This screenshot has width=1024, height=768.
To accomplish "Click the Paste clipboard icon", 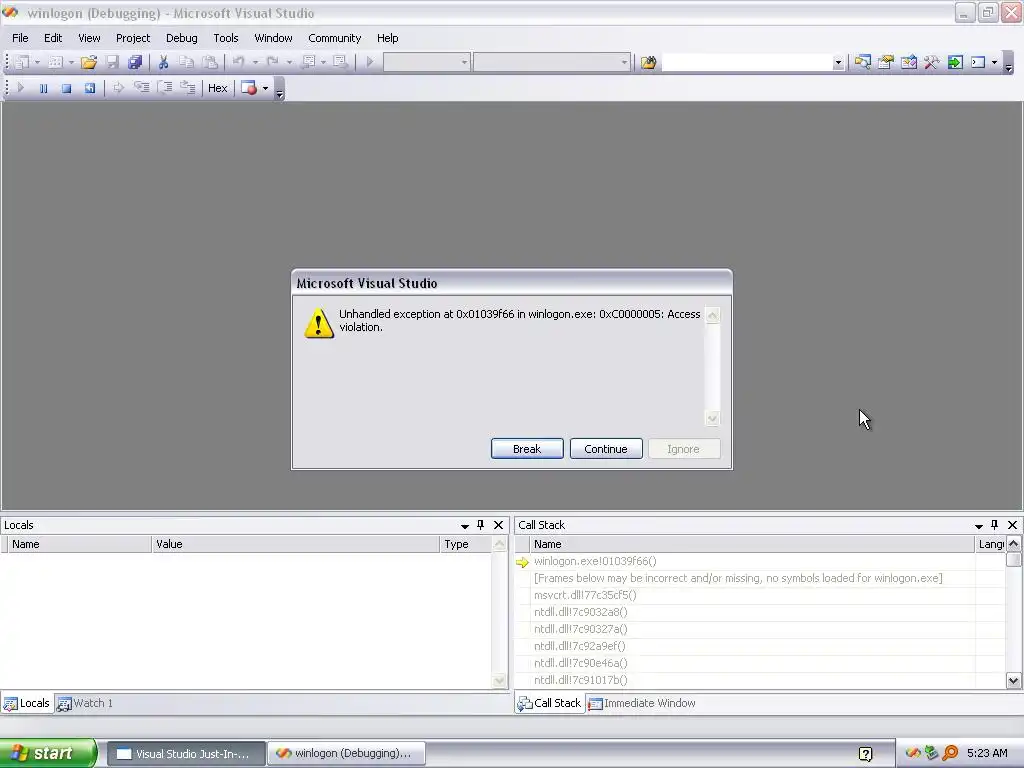I will coord(210,62).
